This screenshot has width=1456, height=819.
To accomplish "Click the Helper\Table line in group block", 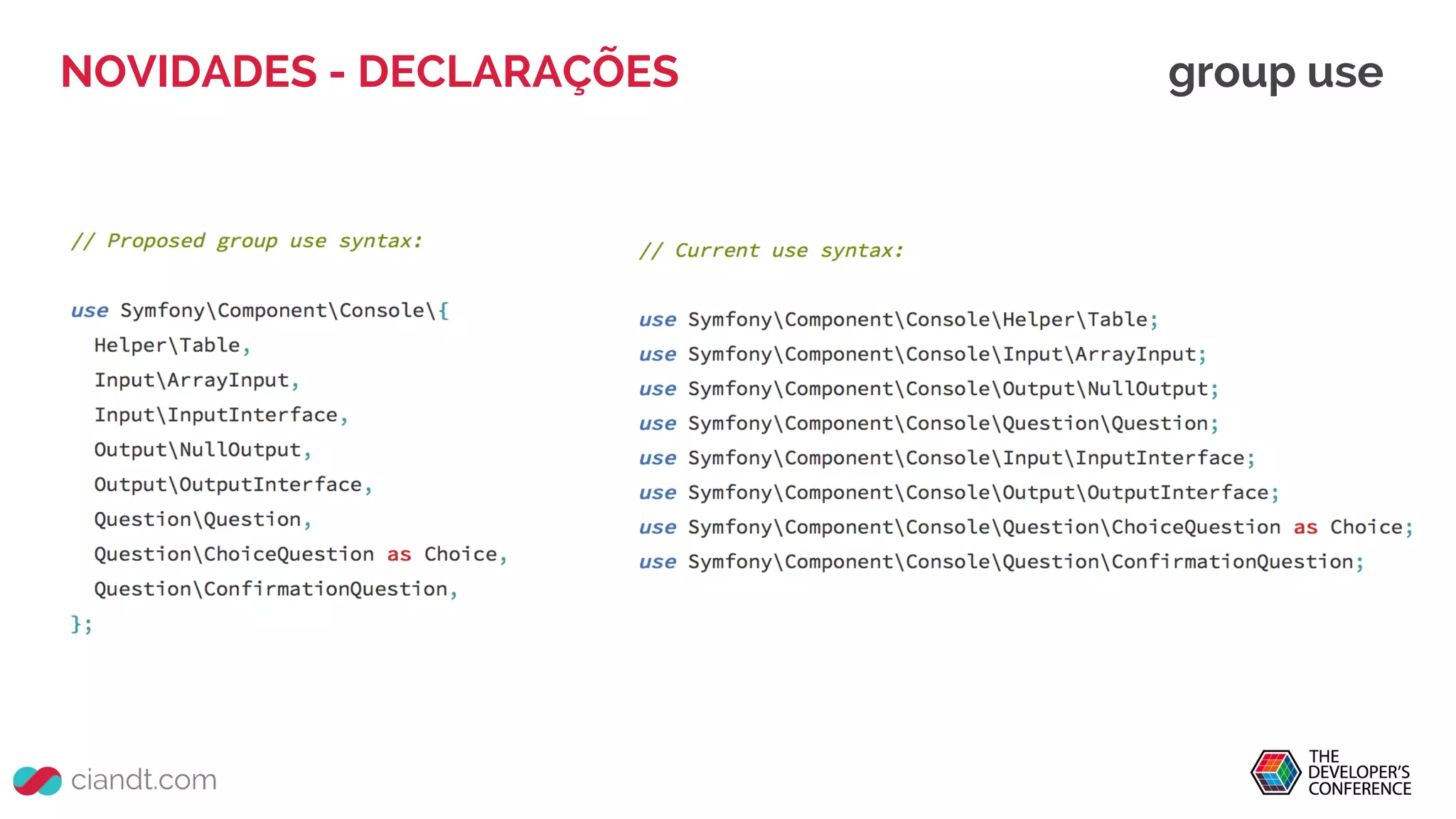I will click(168, 346).
